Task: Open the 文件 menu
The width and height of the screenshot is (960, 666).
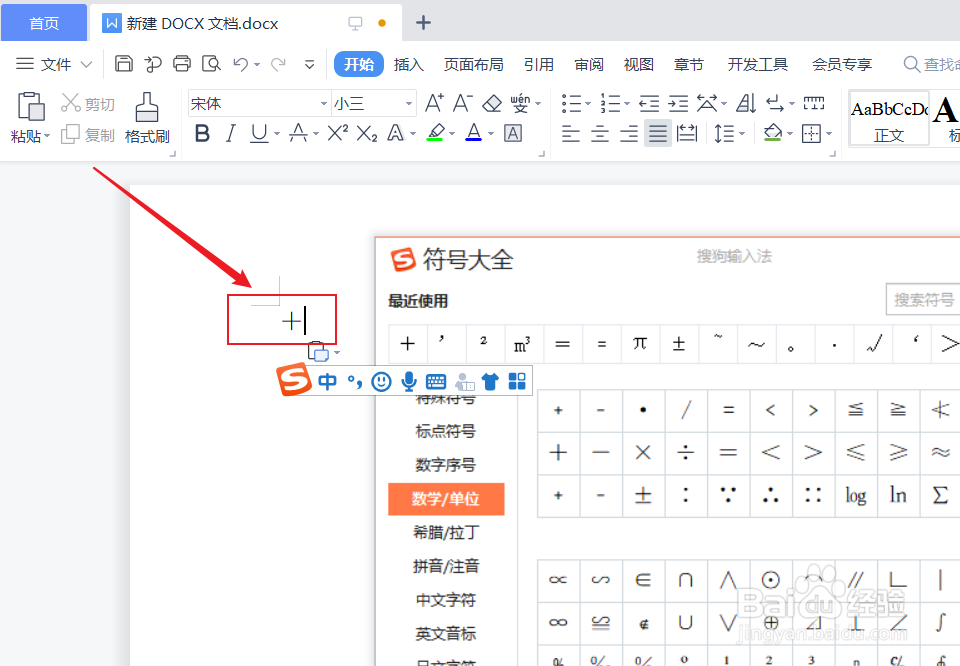Action: pyautogui.click(x=54, y=64)
